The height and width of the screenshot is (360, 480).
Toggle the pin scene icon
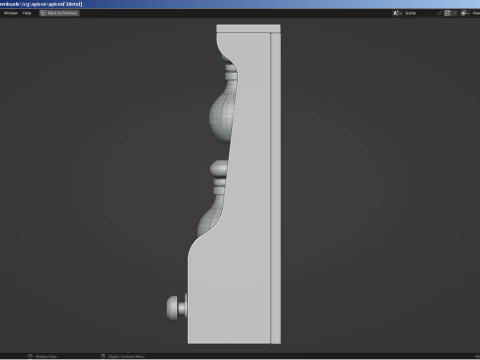pos(440,13)
